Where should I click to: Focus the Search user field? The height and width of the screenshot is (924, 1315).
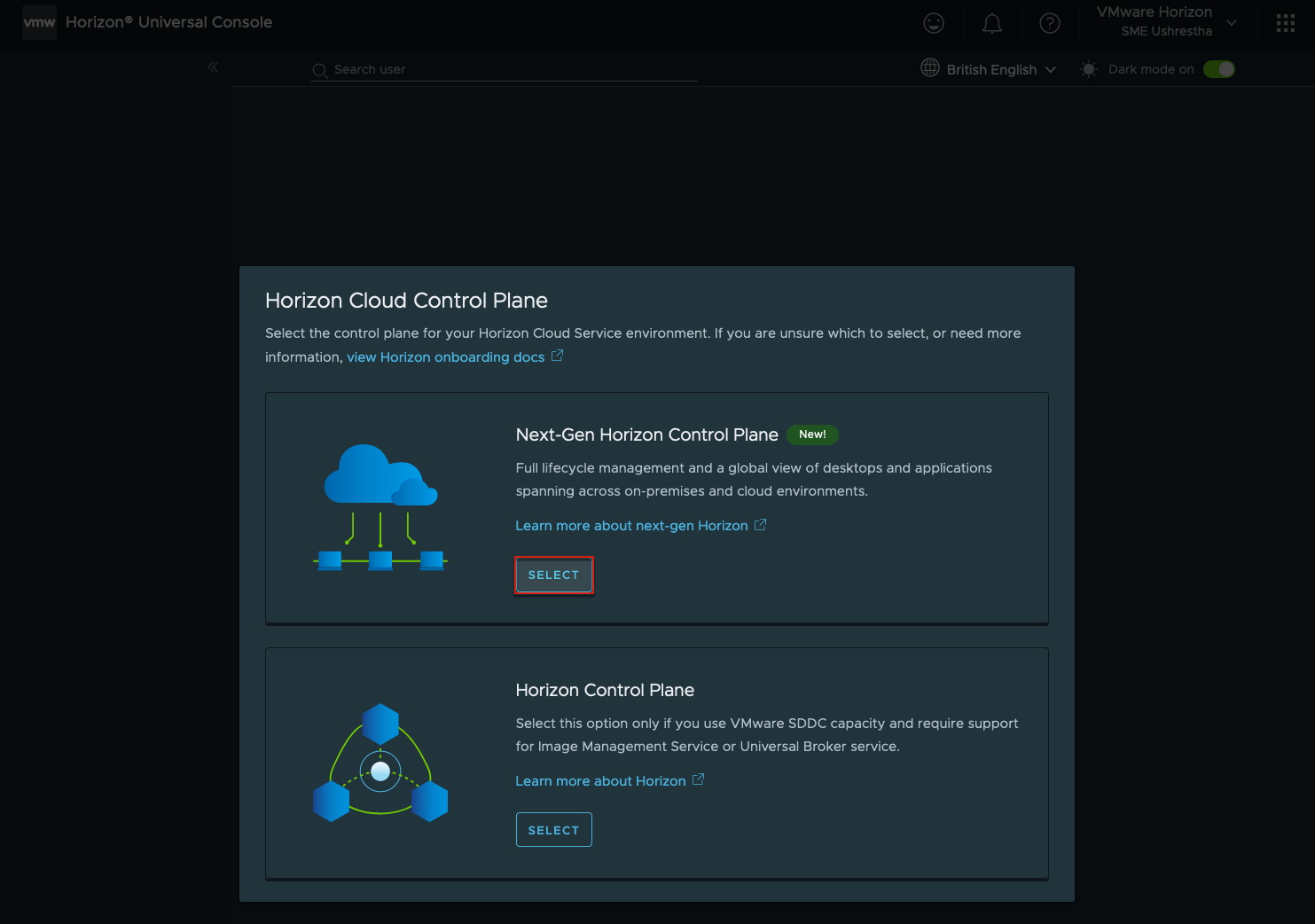coord(505,69)
